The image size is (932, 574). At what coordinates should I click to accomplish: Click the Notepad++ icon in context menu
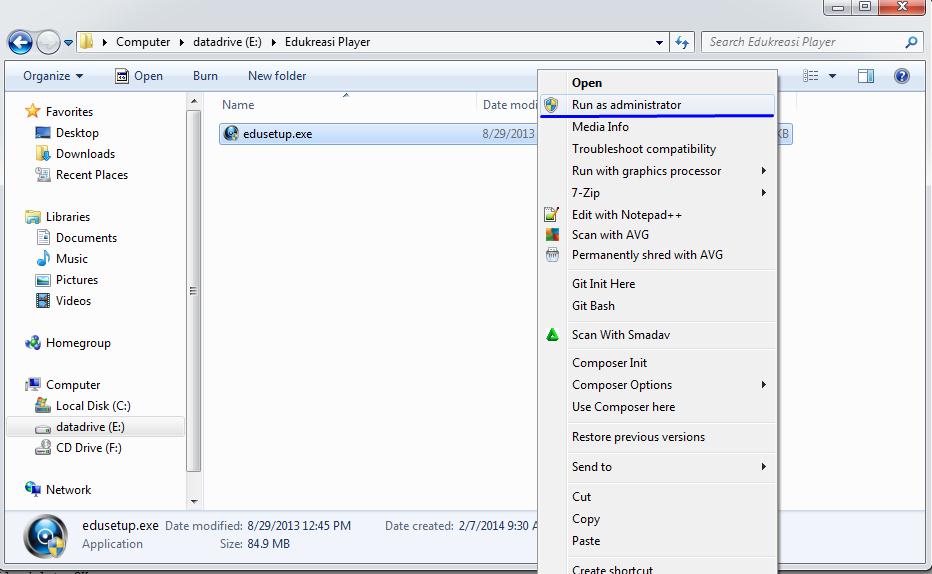coord(552,215)
